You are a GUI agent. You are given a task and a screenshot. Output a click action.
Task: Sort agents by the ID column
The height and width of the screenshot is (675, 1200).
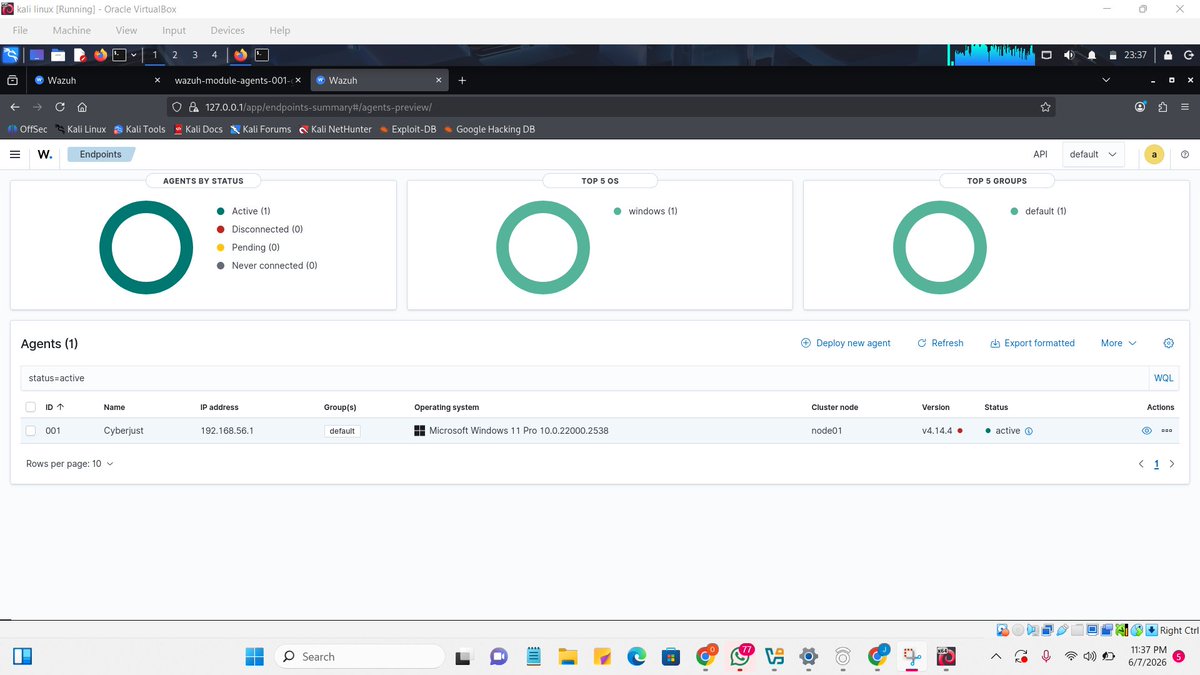click(x=54, y=407)
